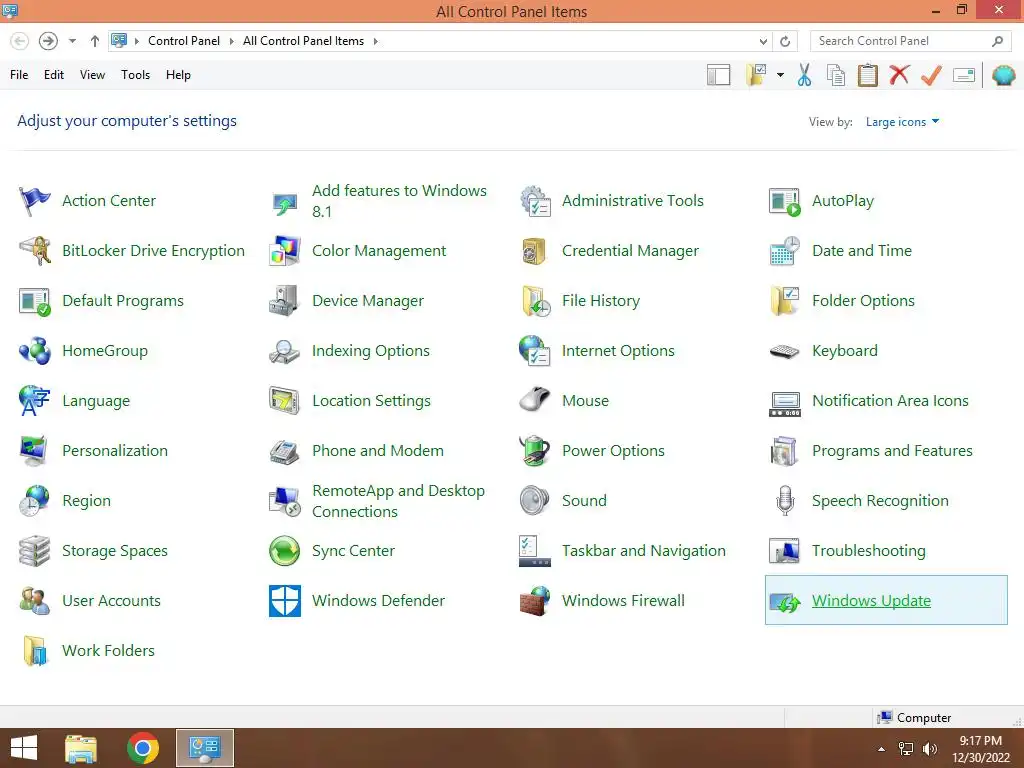The image size is (1024, 768).
Task: Open the HomeGroup icon
Action: (34, 351)
